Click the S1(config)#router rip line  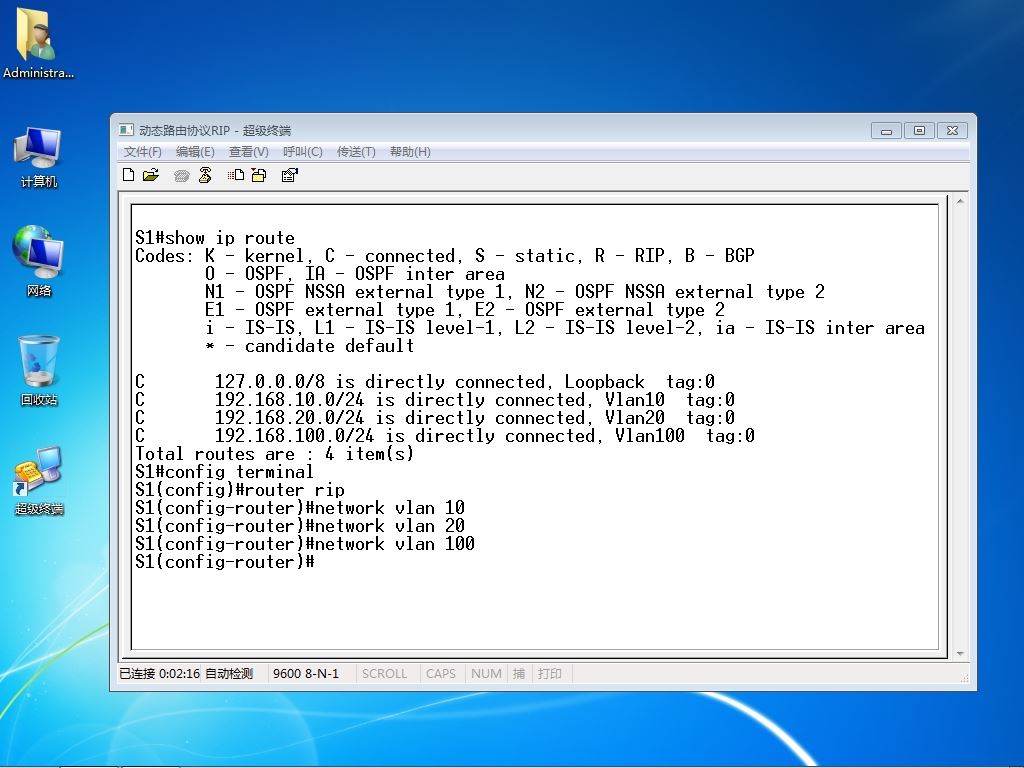tap(240, 490)
